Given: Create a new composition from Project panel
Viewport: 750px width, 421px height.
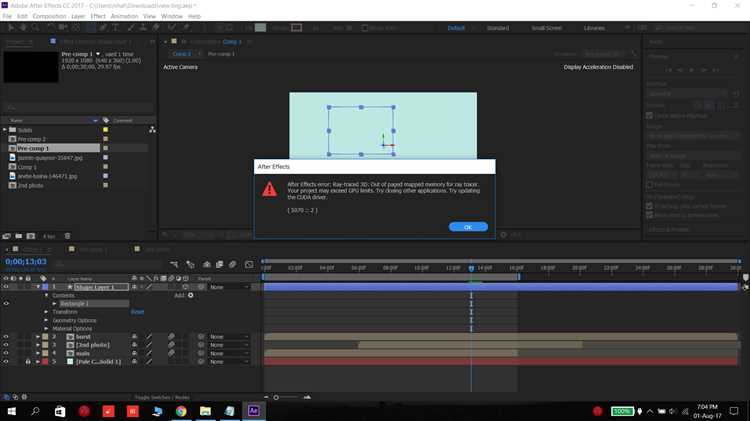Looking at the screenshot, I should 31,236.
